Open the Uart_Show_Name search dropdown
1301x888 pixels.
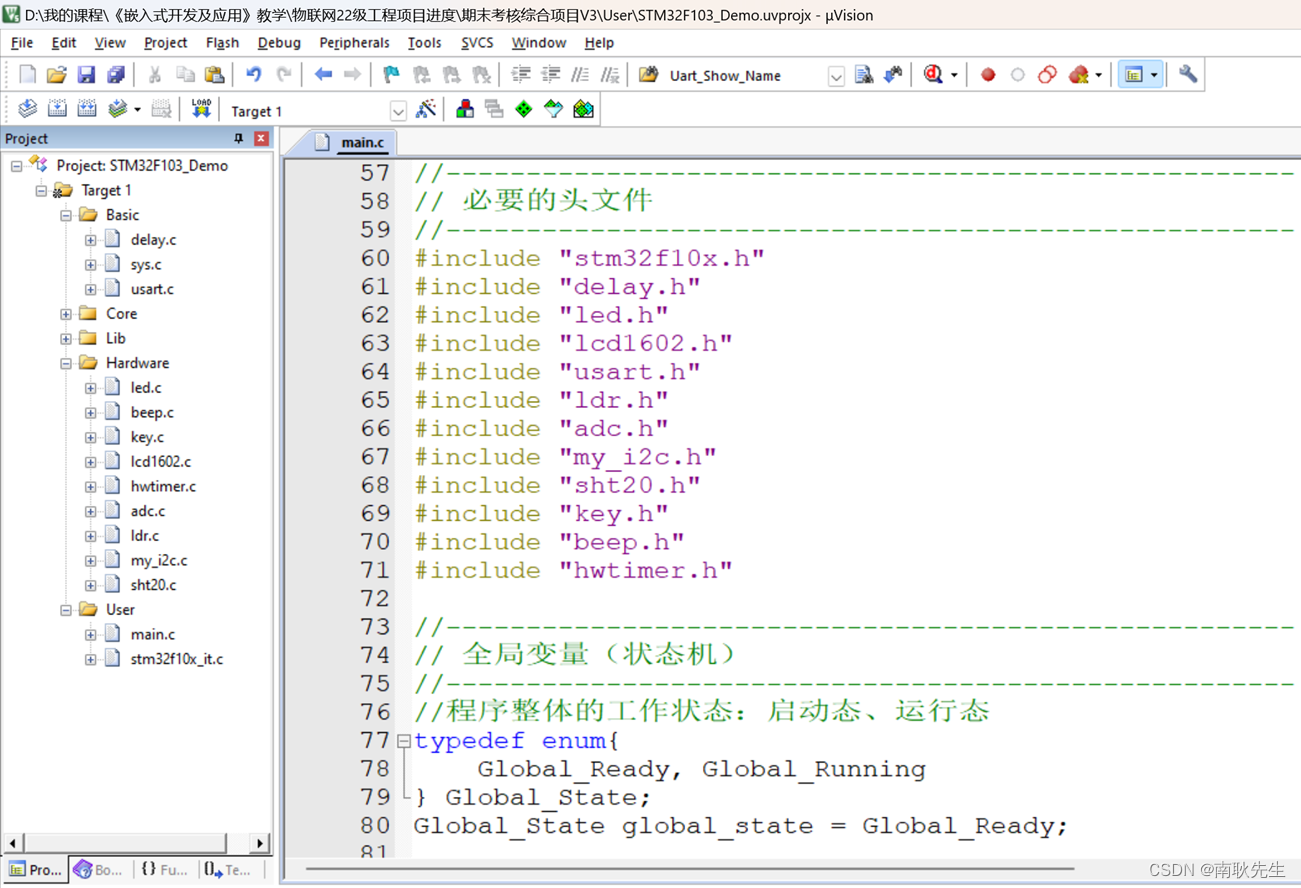point(836,76)
